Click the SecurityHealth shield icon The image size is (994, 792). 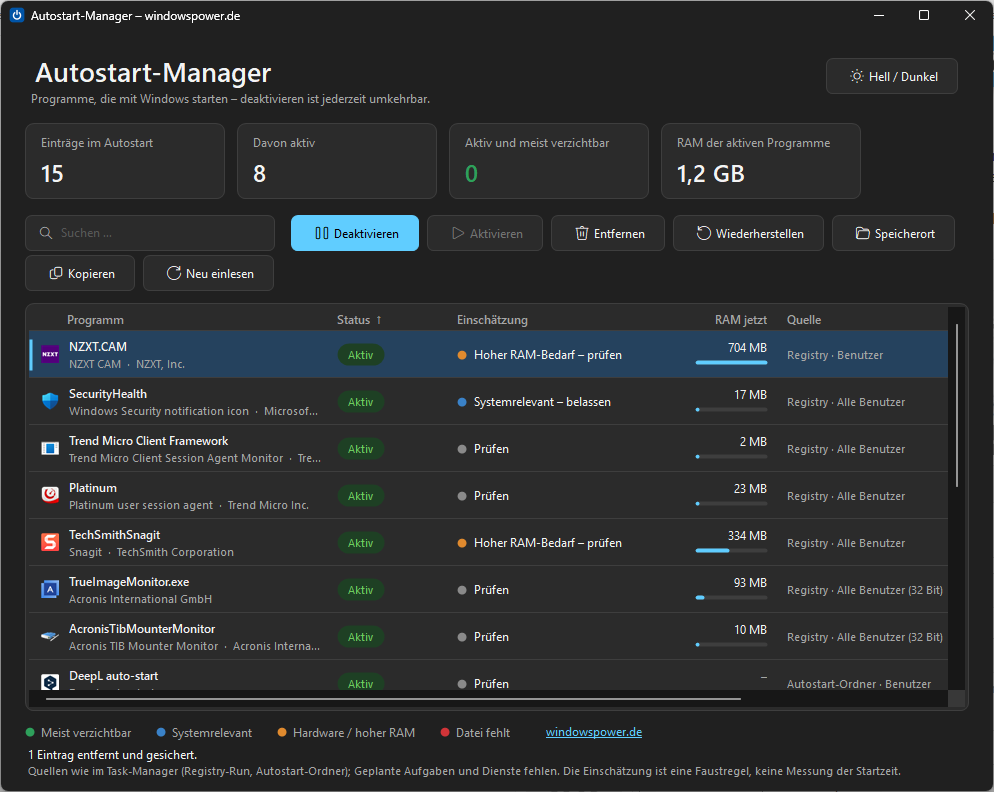click(x=50, y=401)
